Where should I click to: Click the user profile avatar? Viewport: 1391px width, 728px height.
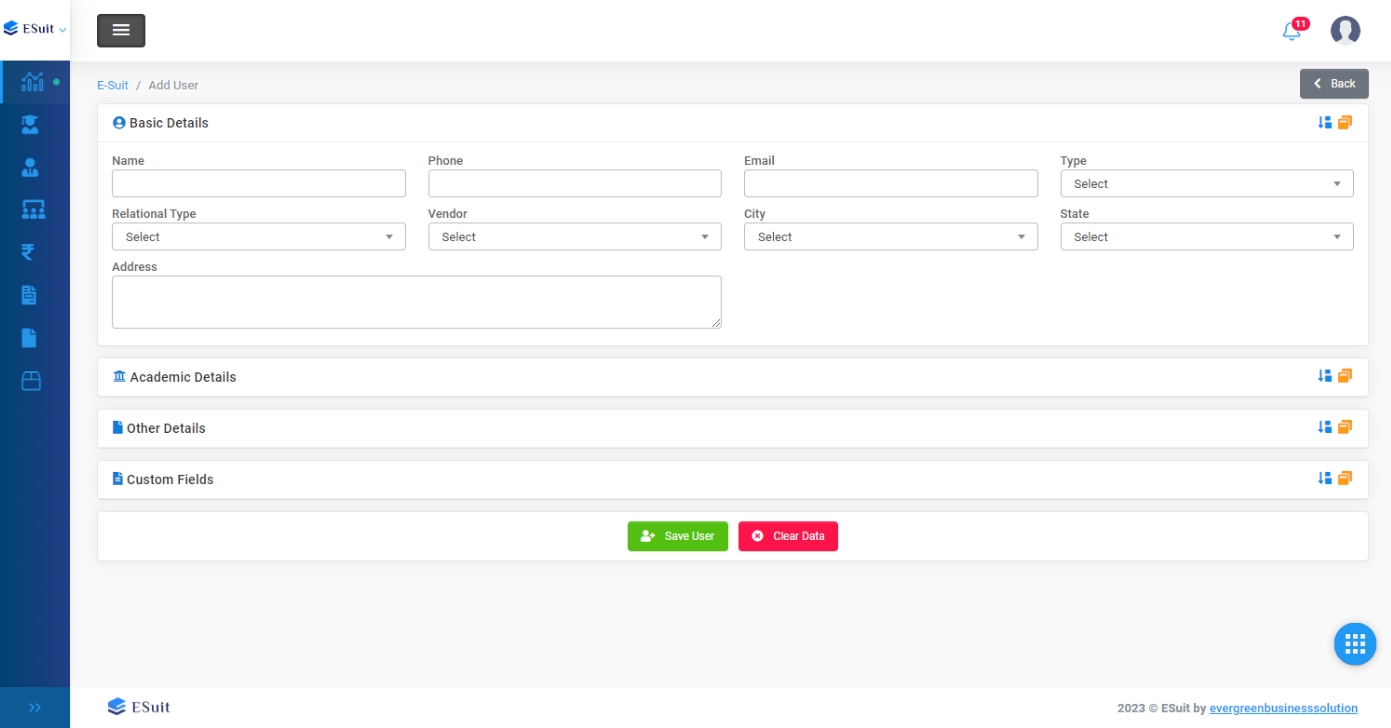1345,31
